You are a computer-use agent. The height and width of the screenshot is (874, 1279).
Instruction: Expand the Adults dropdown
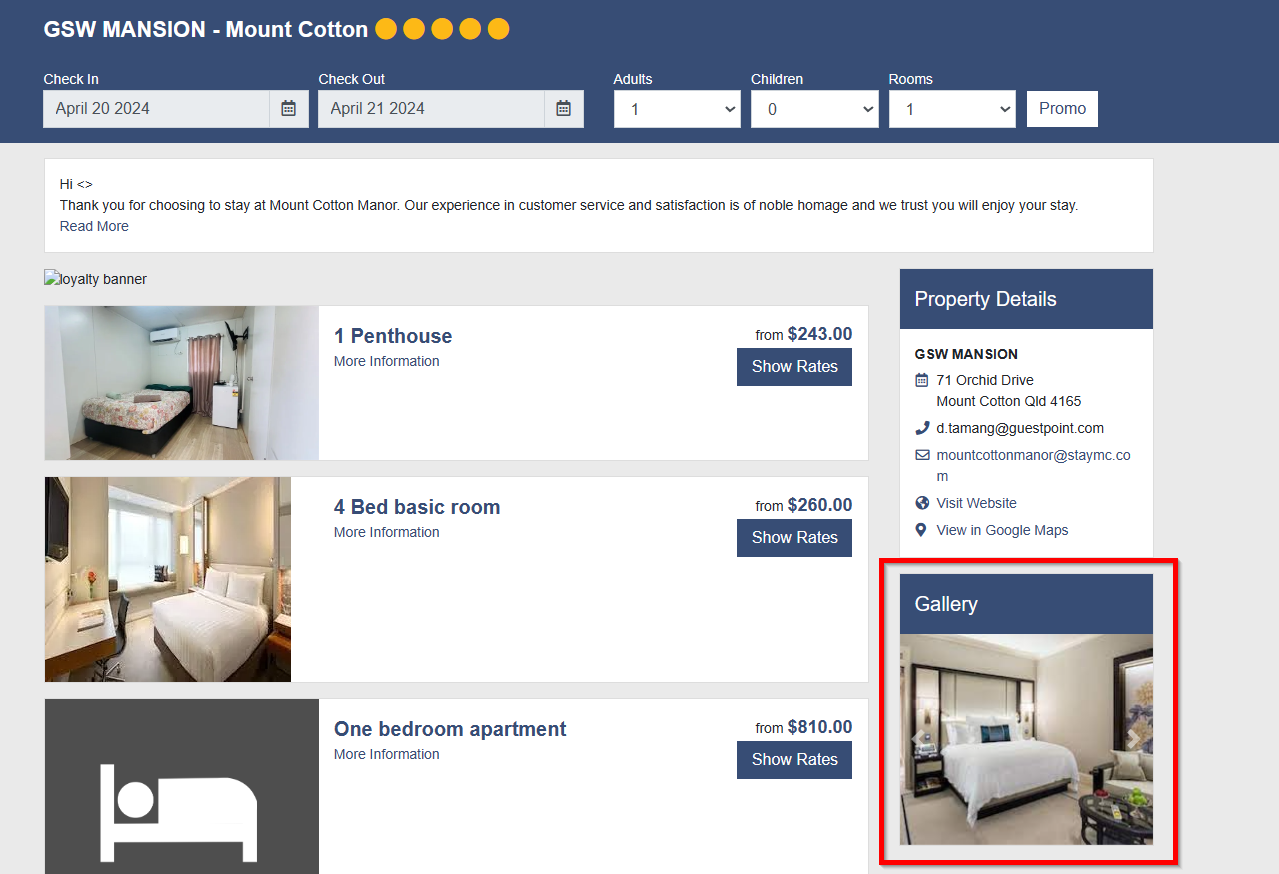pyautogui.click(x=677, y=109)
